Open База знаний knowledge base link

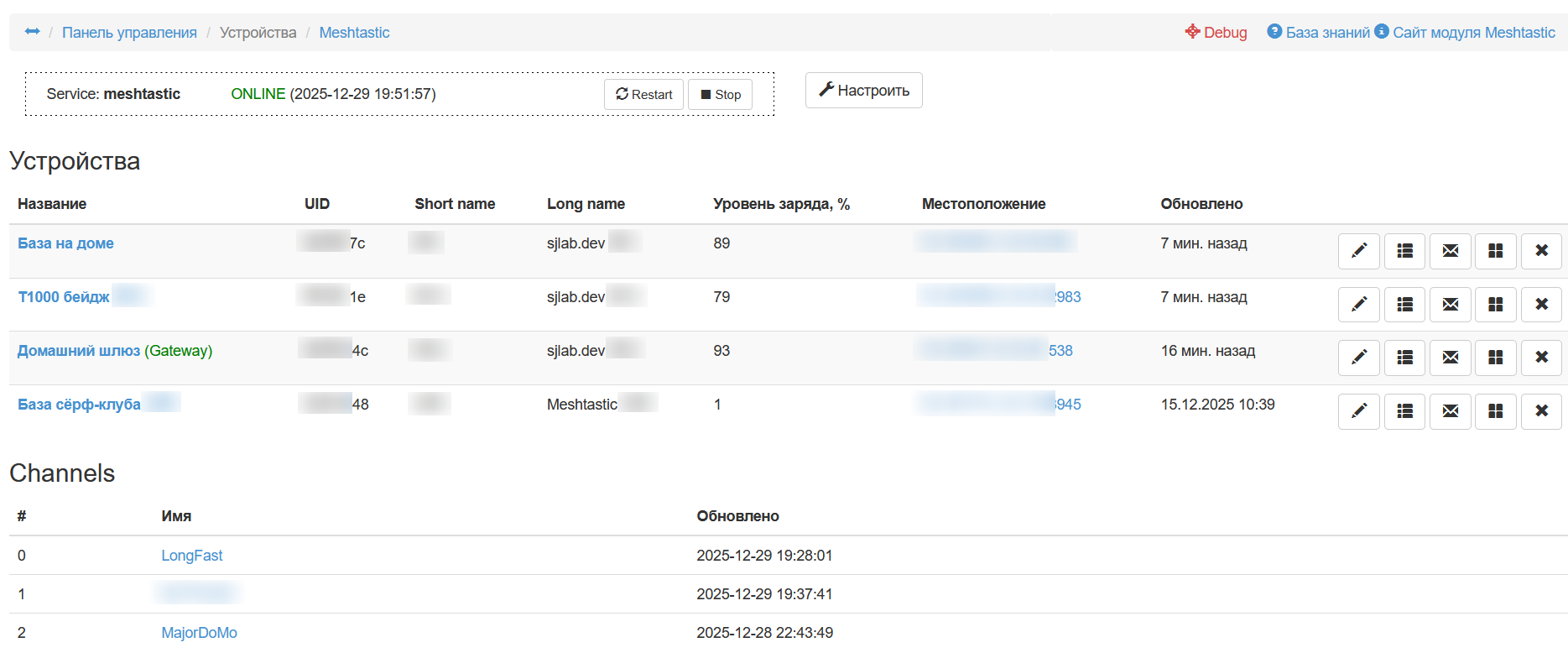pos(1318,33)
